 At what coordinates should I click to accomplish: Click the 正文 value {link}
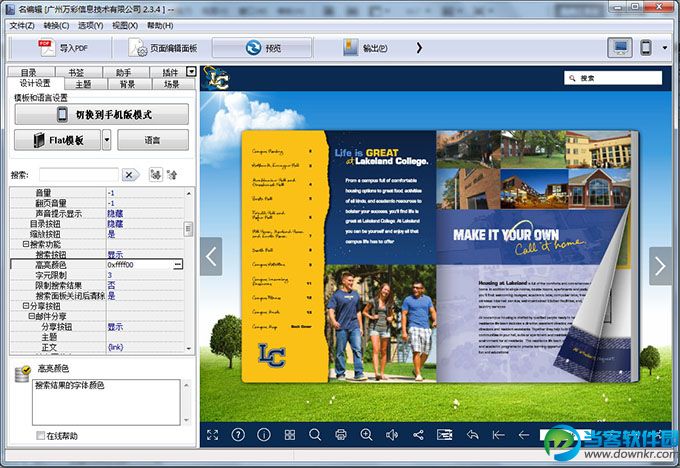coord(115,347)
